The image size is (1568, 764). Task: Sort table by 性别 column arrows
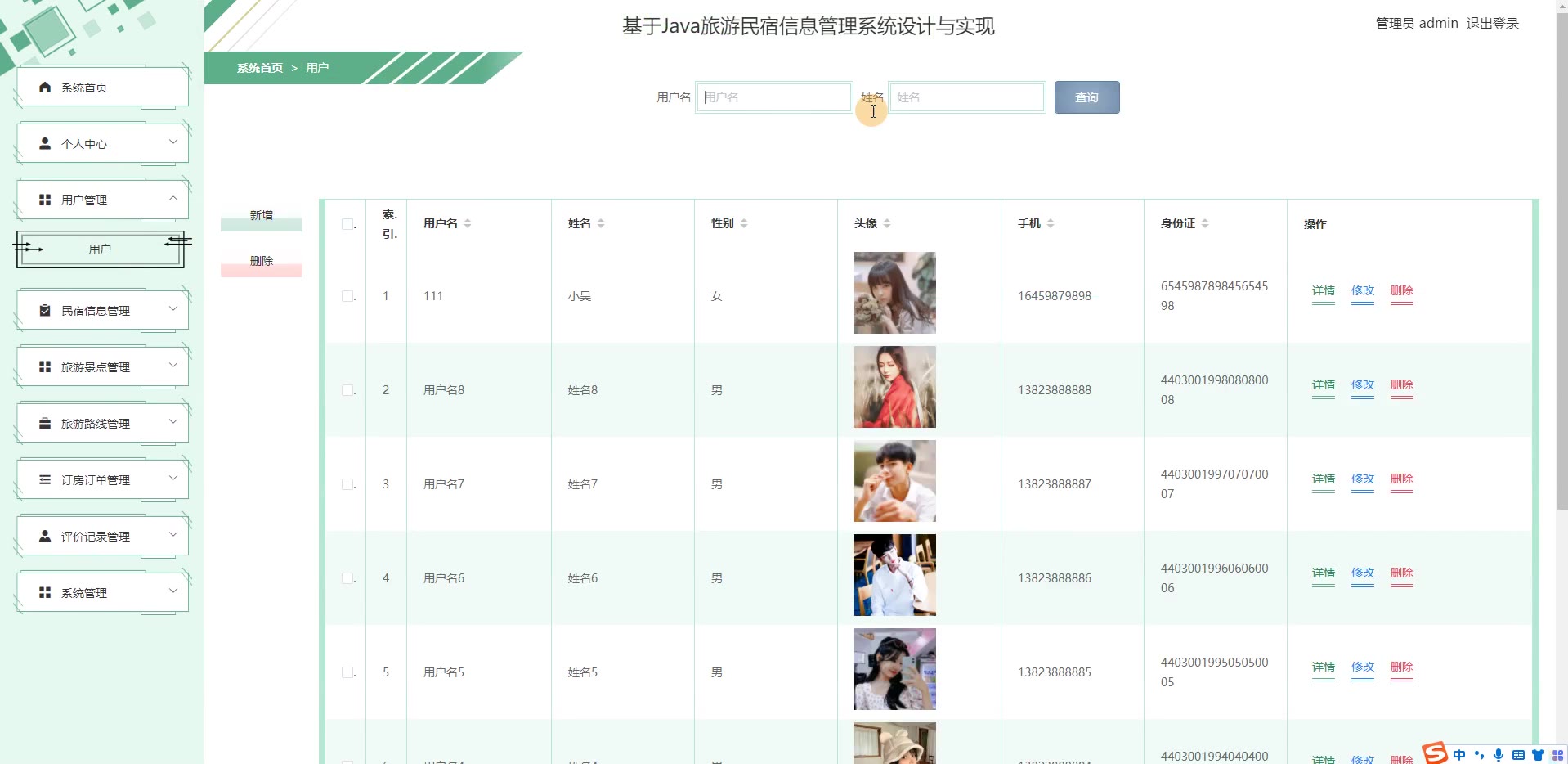[744, 223]
